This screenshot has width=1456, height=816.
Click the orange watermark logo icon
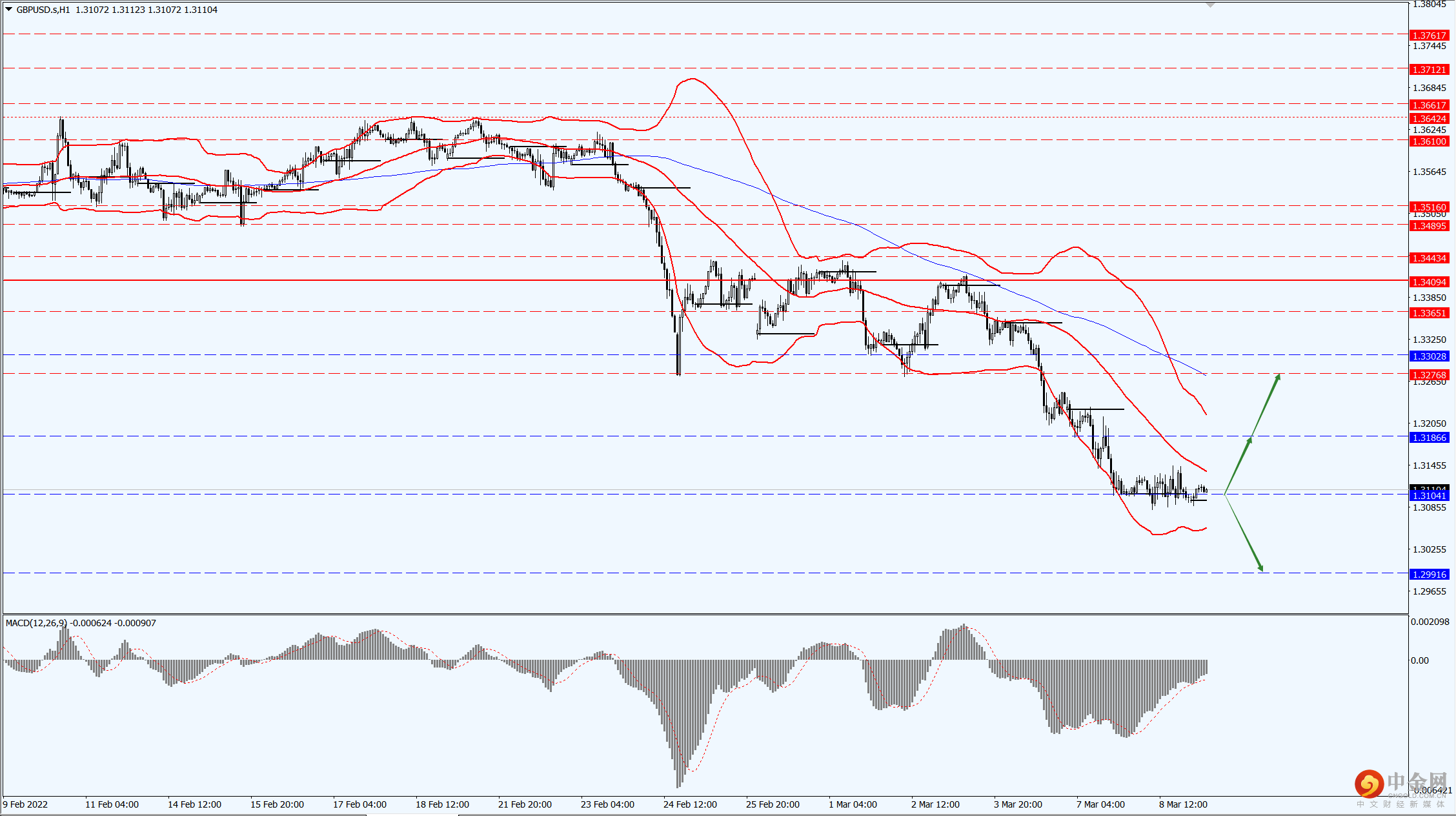coord(1368,784)
